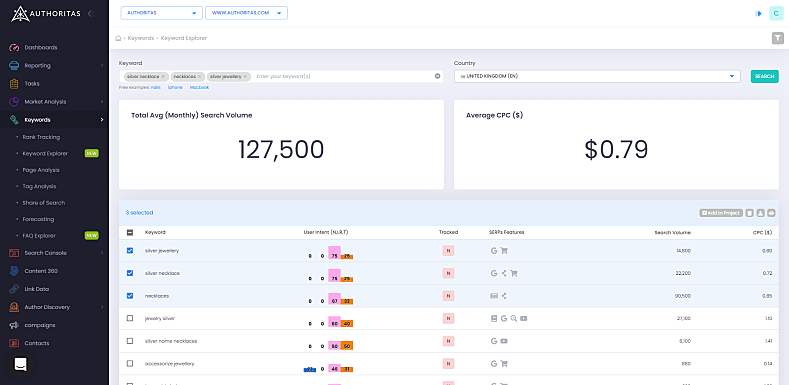Viewport: 789px width, 385px height.
Task: Open the WWW.AUTHORITAS.COM site dropdown
Action: [x=247, y=13]
